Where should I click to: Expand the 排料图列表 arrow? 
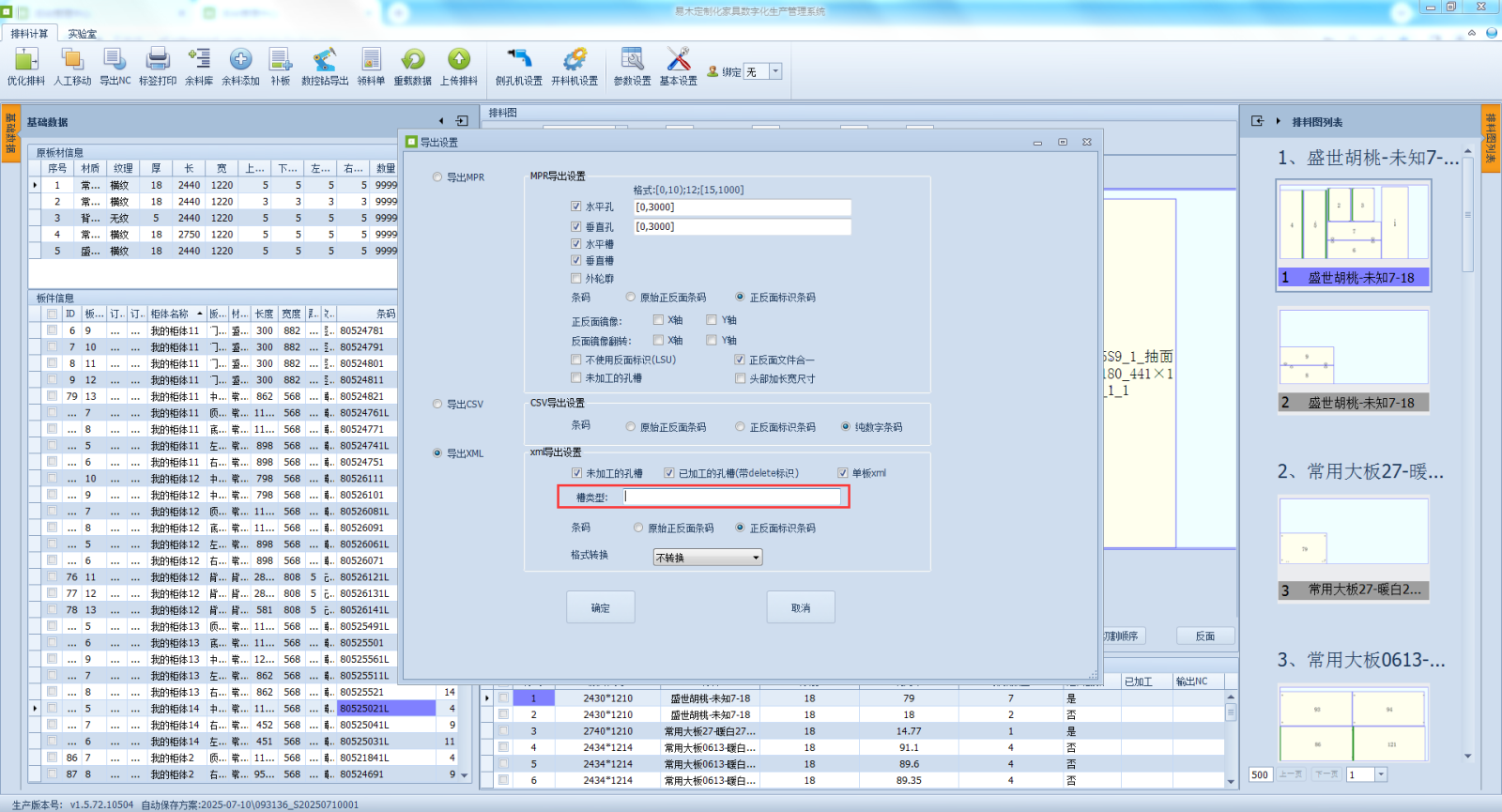coord(1278,121)
